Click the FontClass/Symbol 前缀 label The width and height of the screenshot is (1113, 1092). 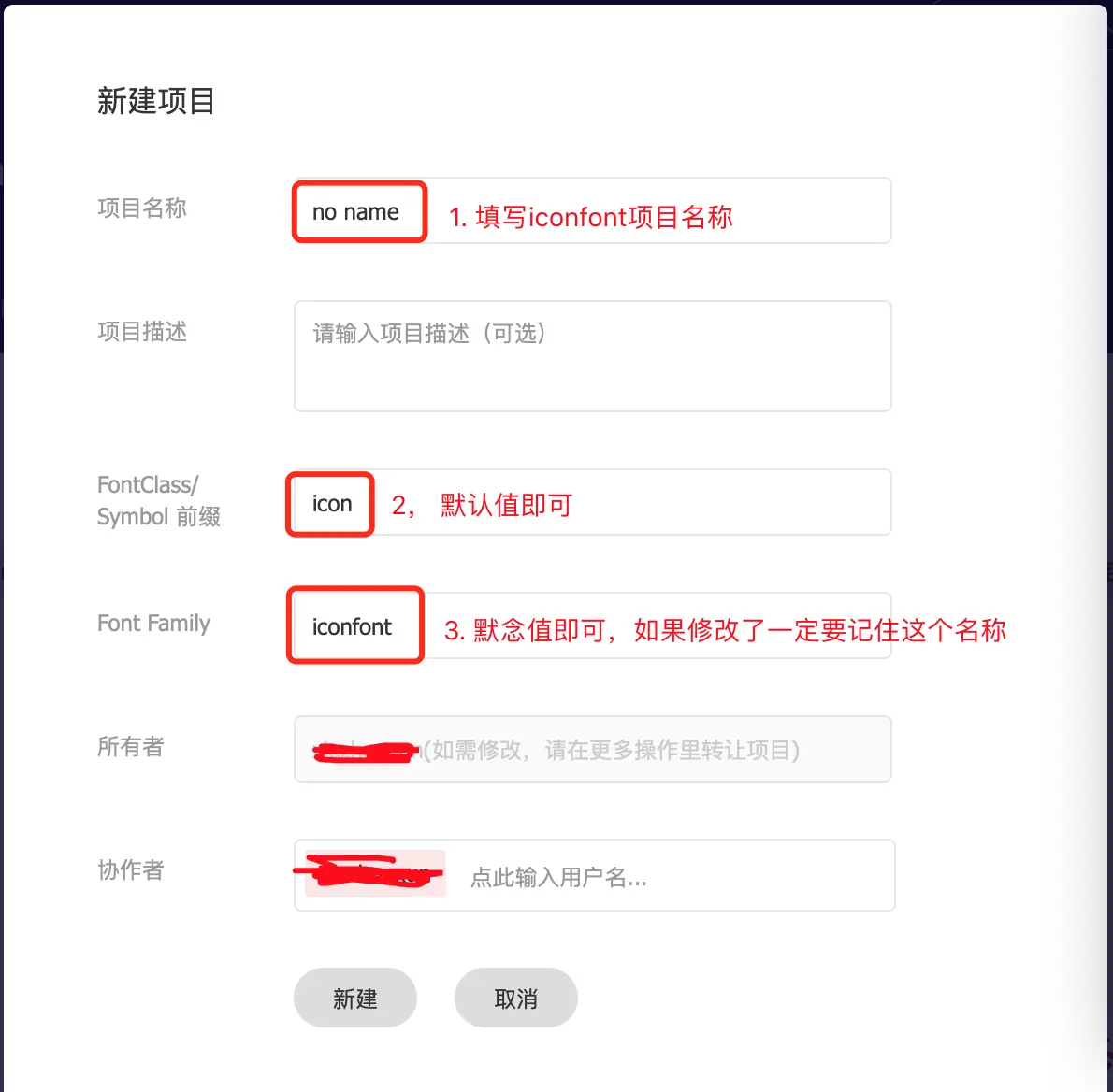(x=157, y=501)
